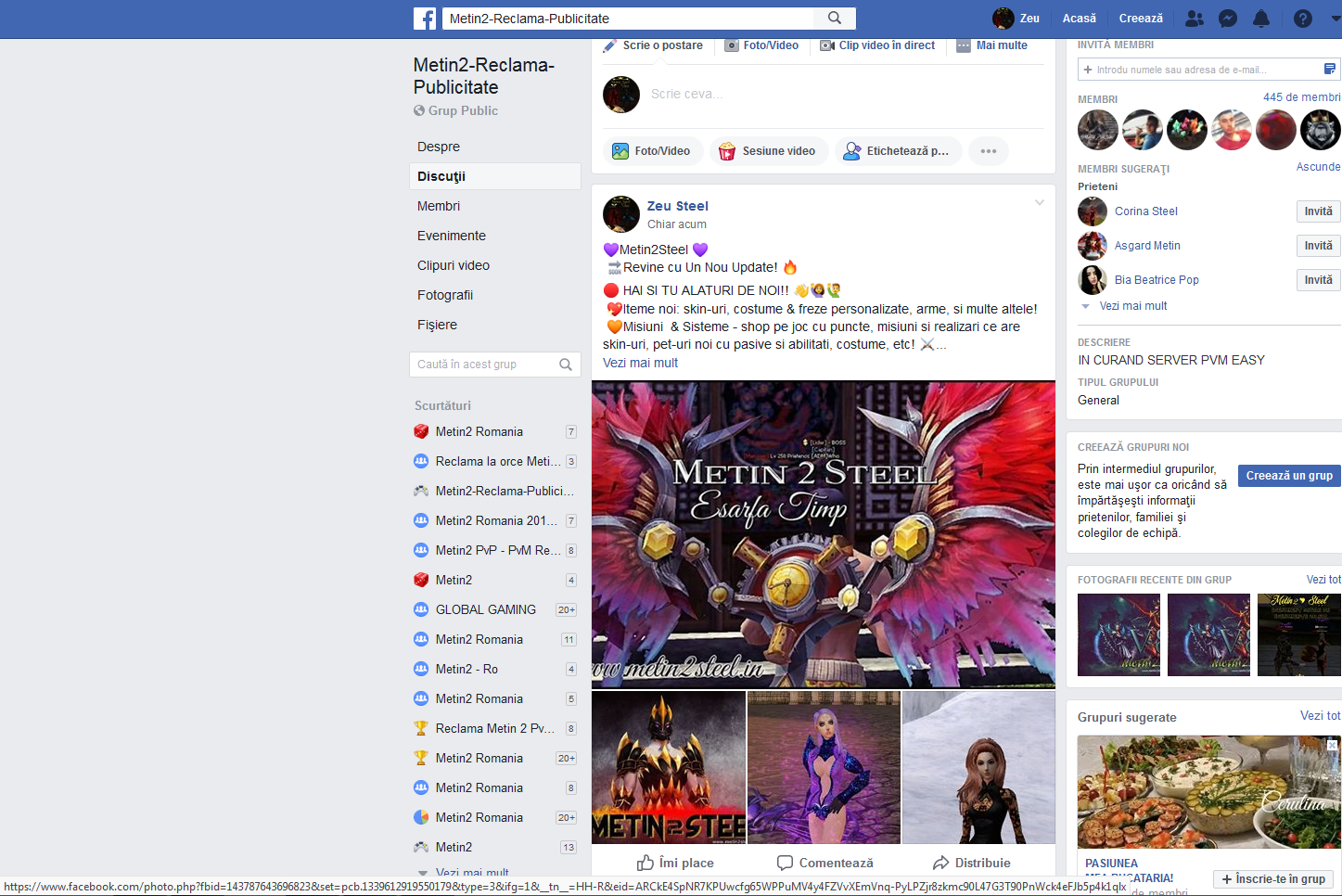Click Etichetează p... tag button
The image size is (1342, 896).
pyautogui.click(x=897, y=151)
